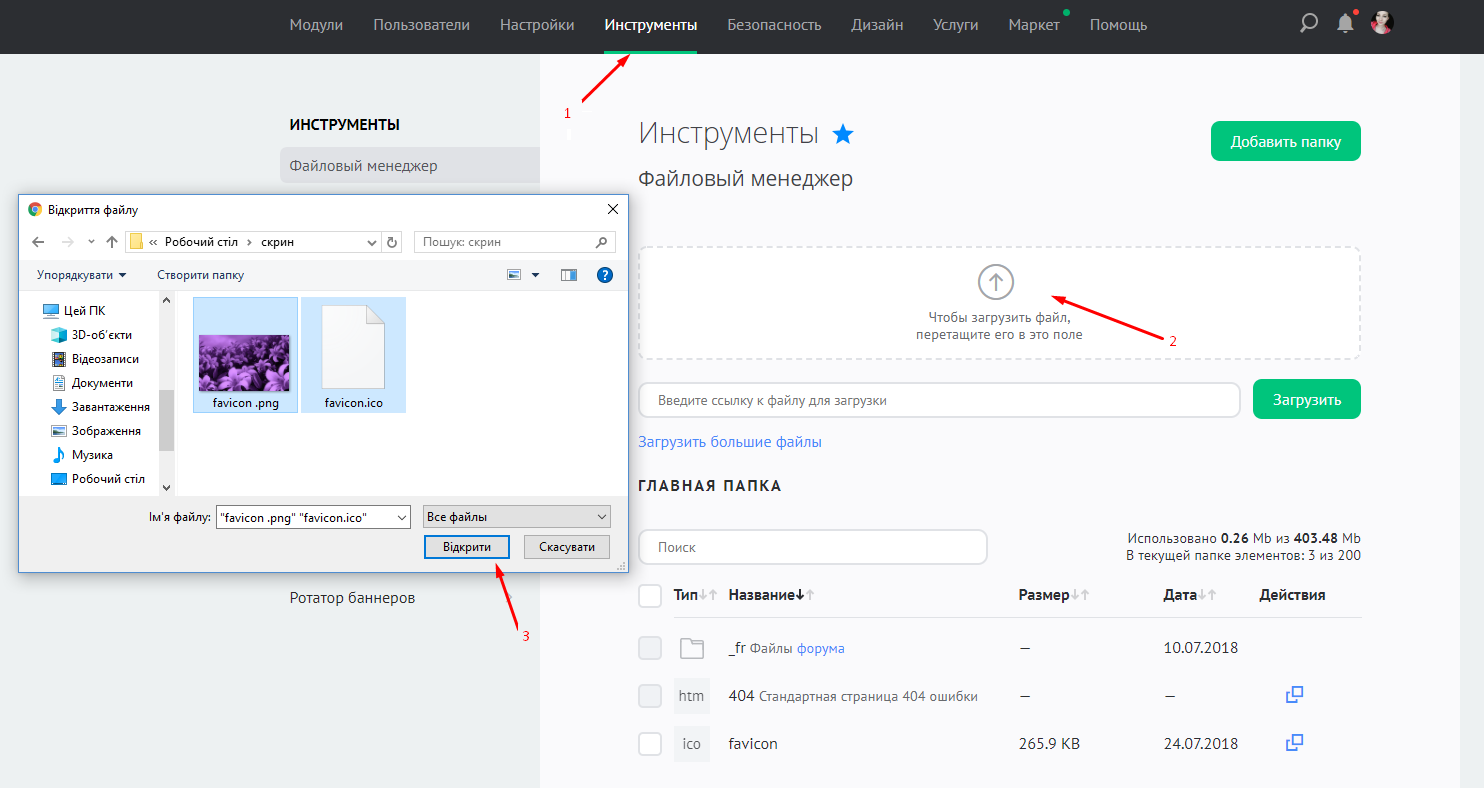Click the user avatar in top bar
The width and height of the screenshot is (1484, 788).
pyautogui.click(x=1382, y=23)
